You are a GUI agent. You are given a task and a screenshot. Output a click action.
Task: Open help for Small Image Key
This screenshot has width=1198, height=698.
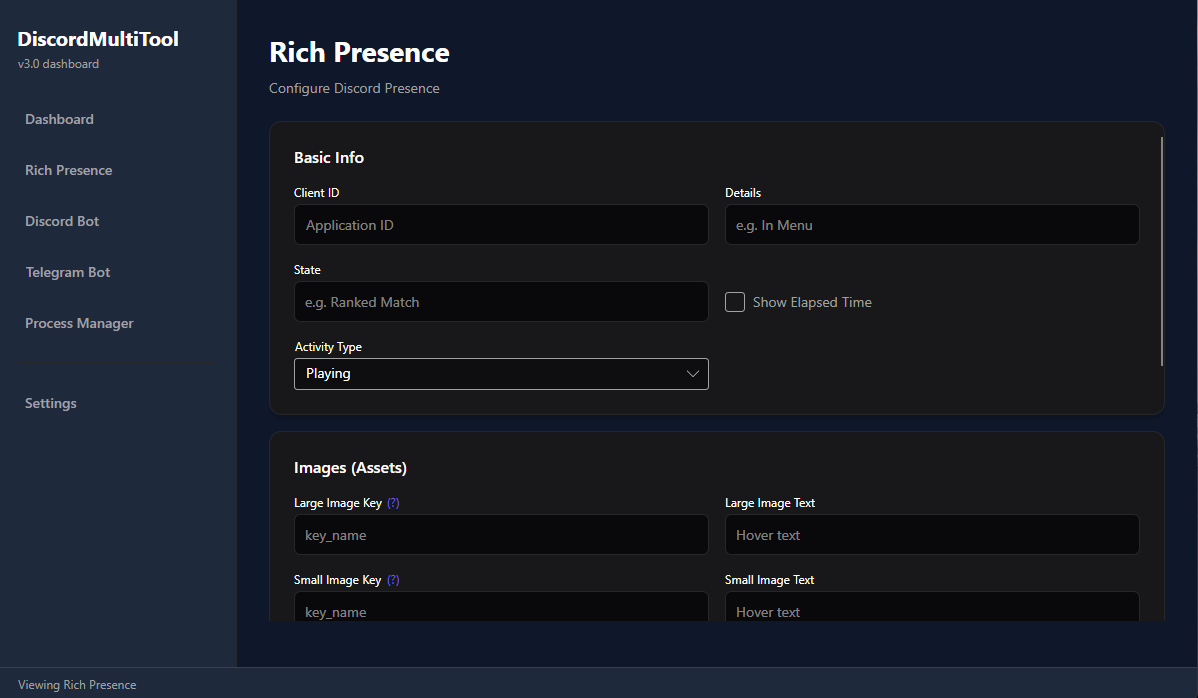(393, 580)
